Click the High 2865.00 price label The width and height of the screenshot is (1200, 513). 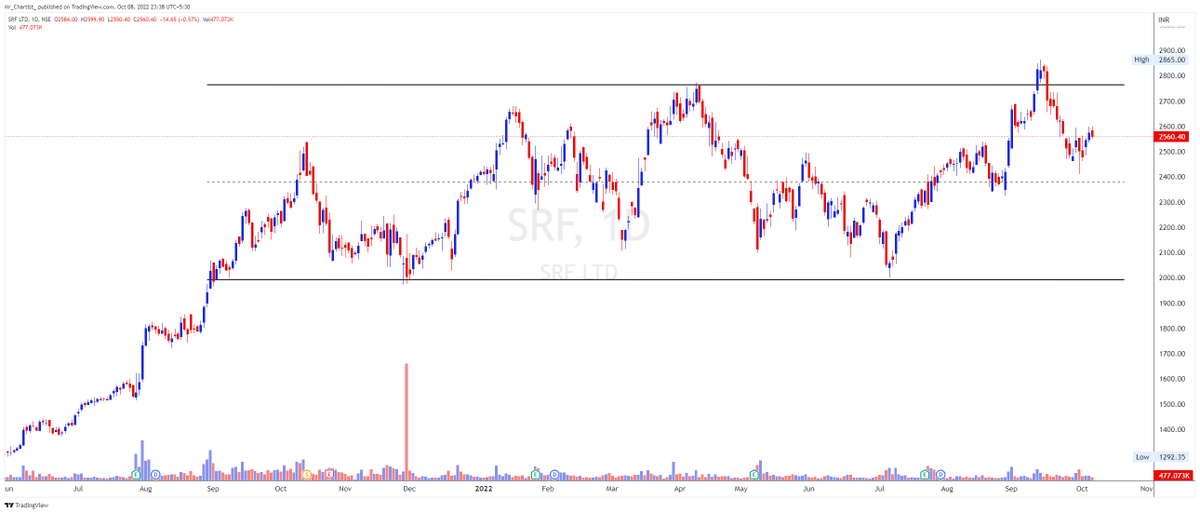1158,60
